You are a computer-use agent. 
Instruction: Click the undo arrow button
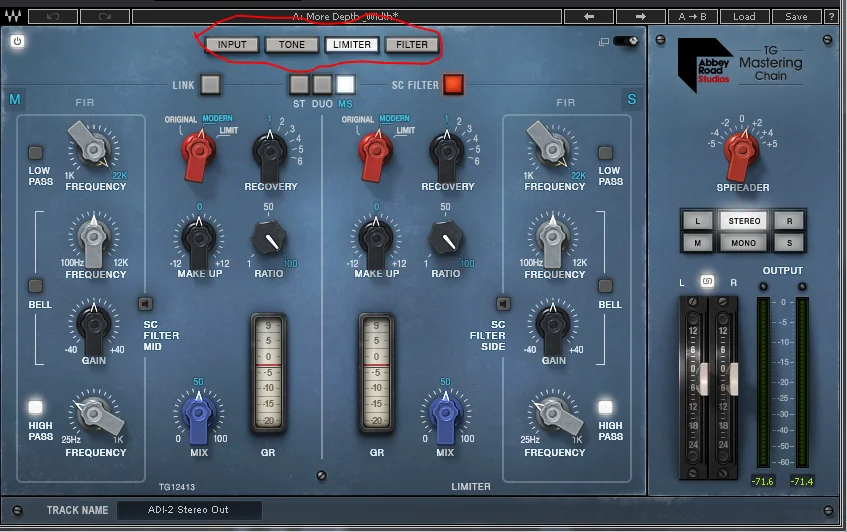pyautogui.click(x=52, y=16)
